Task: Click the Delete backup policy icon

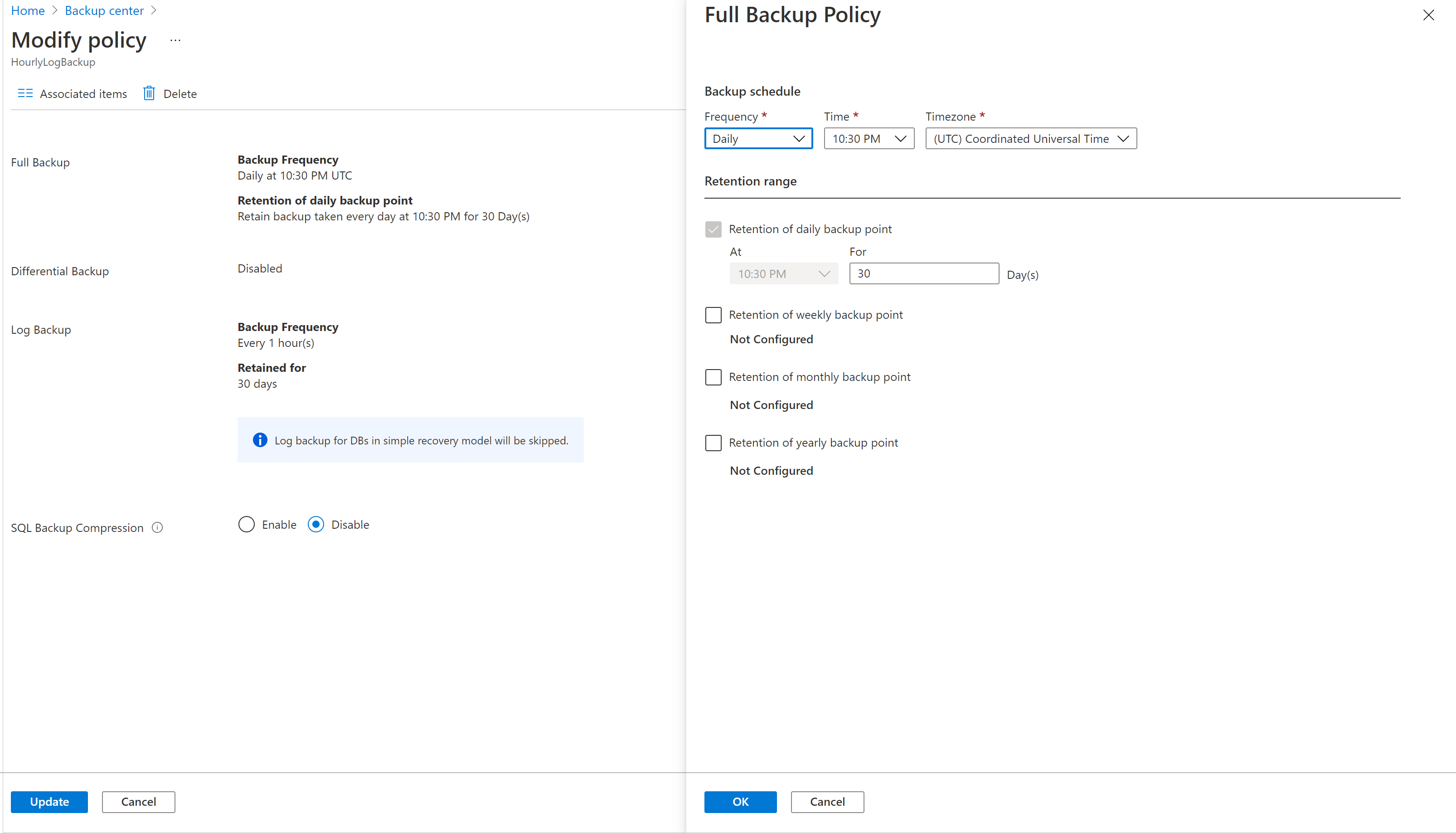Action: [150, 93]
